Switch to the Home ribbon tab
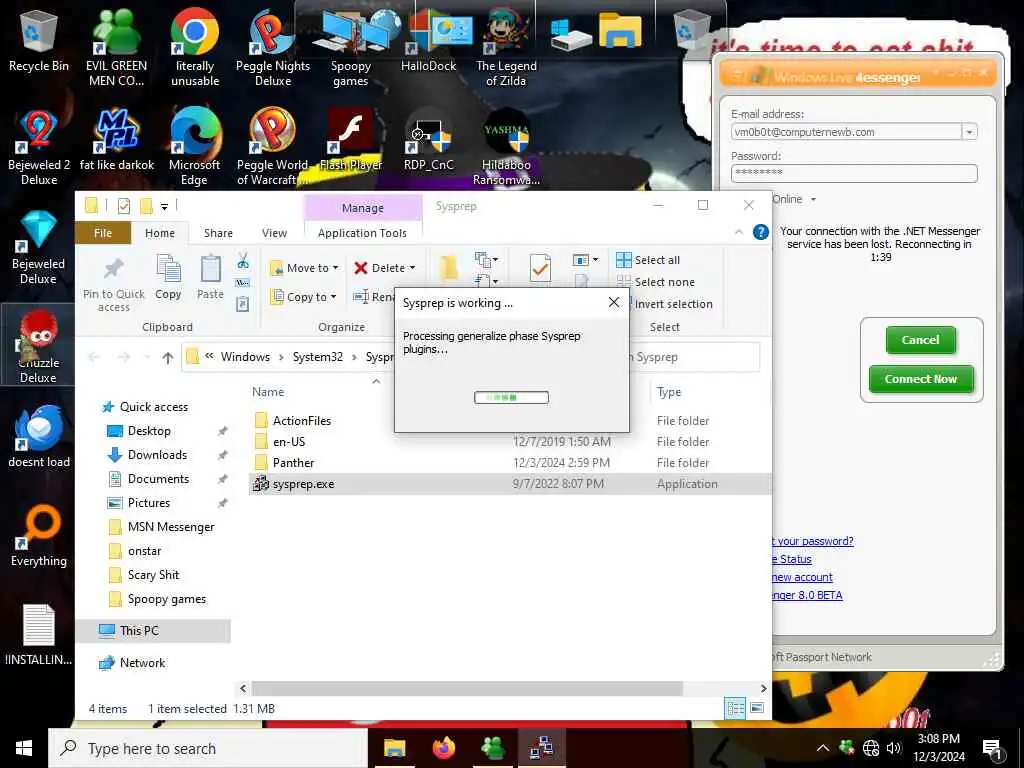Viewport: 1024px width, 768px height. pyautogui.click(x=160, y=233)
